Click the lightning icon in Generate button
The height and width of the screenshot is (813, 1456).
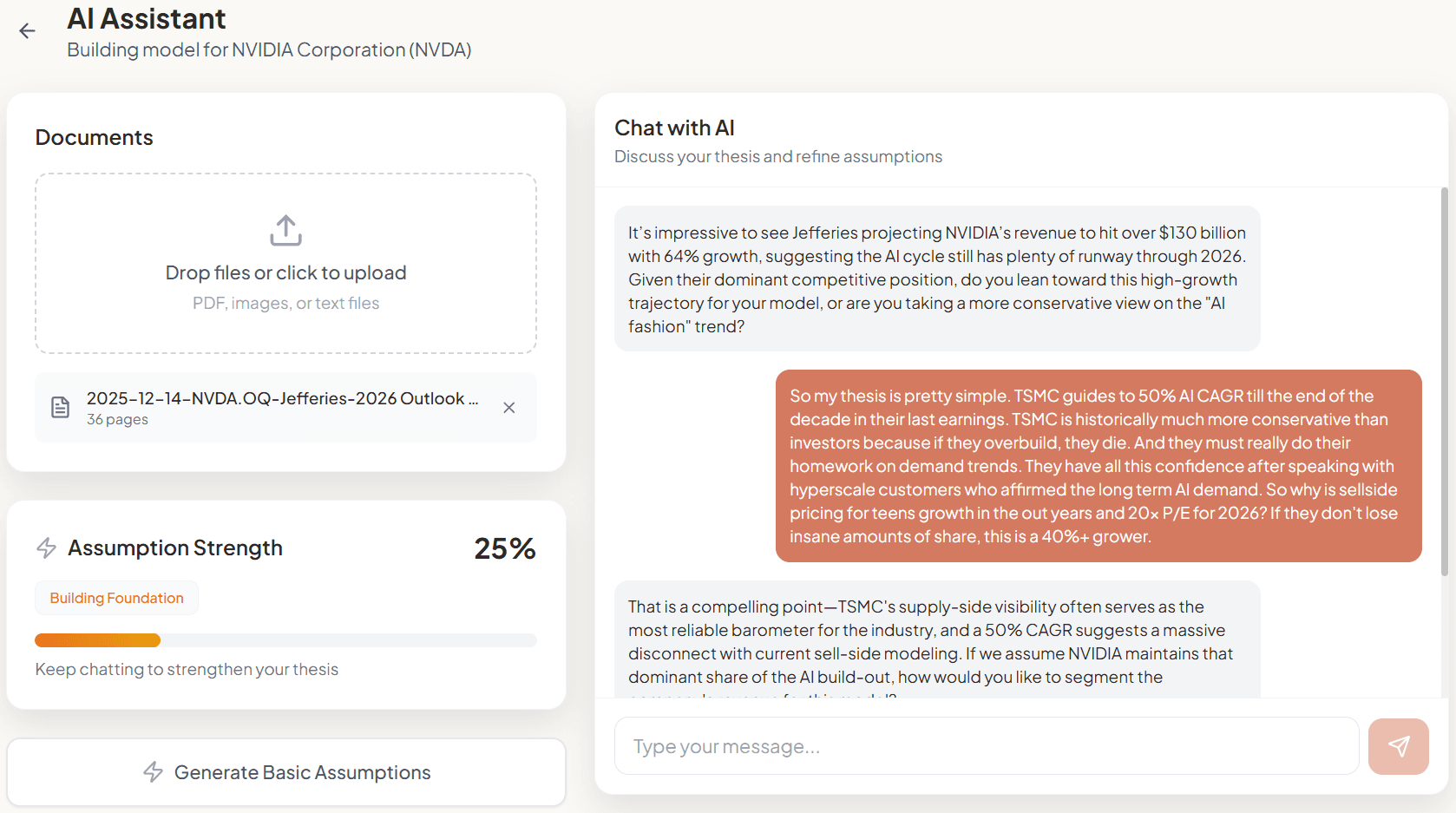(x=154, y=772)
